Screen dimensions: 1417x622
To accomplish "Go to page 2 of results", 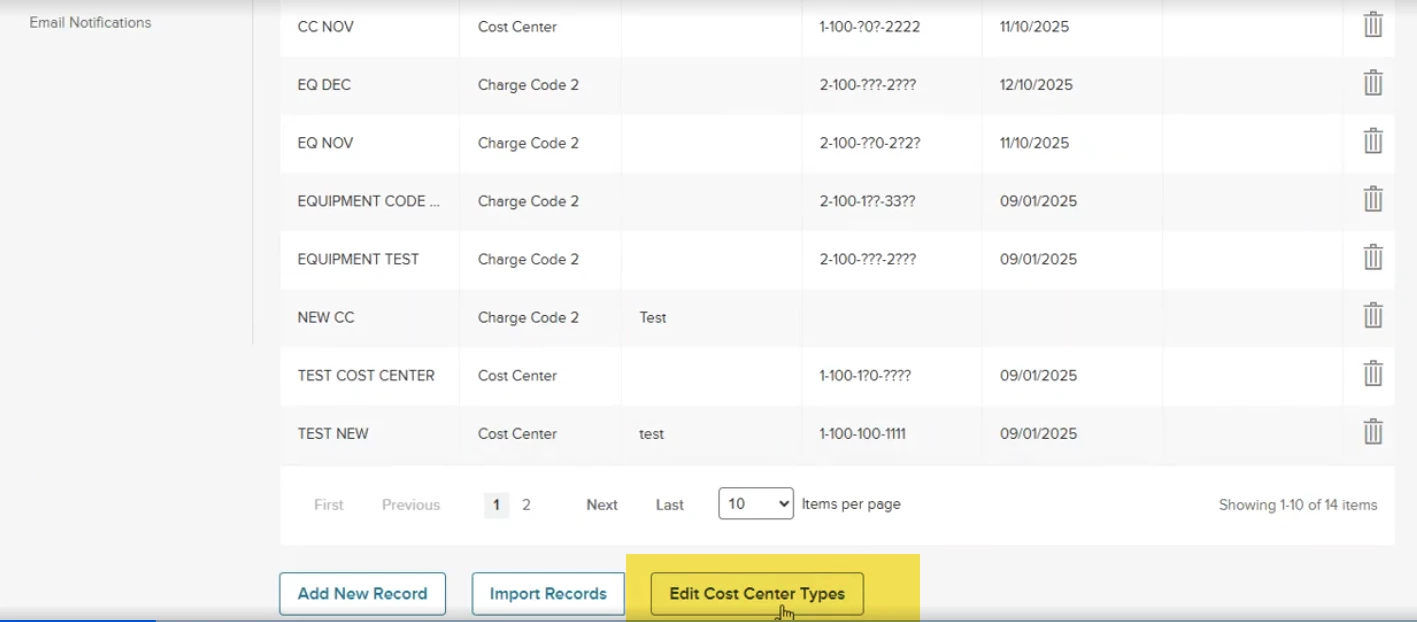I will point(526,505).
